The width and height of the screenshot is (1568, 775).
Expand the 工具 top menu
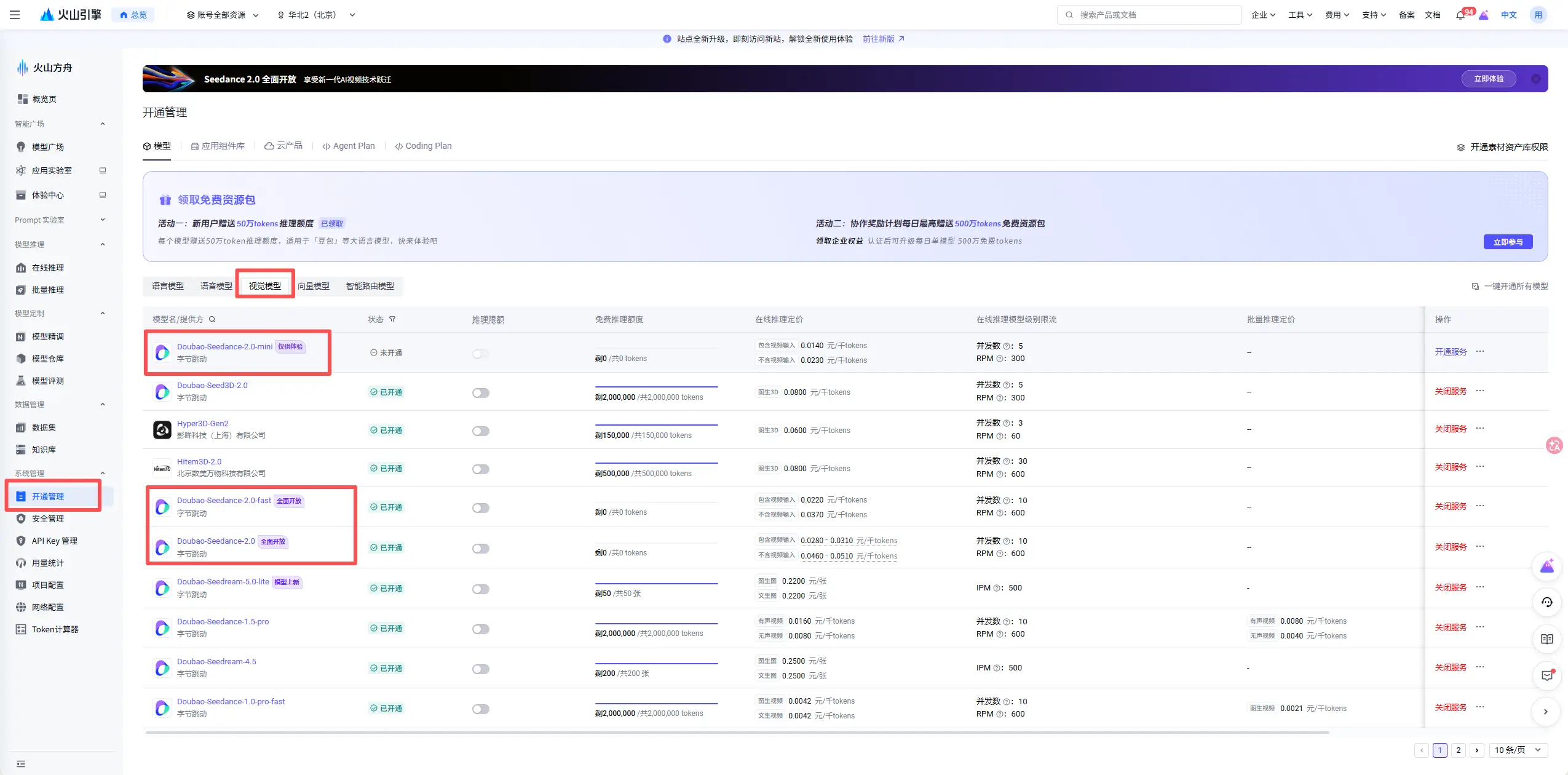(1300, 15)
